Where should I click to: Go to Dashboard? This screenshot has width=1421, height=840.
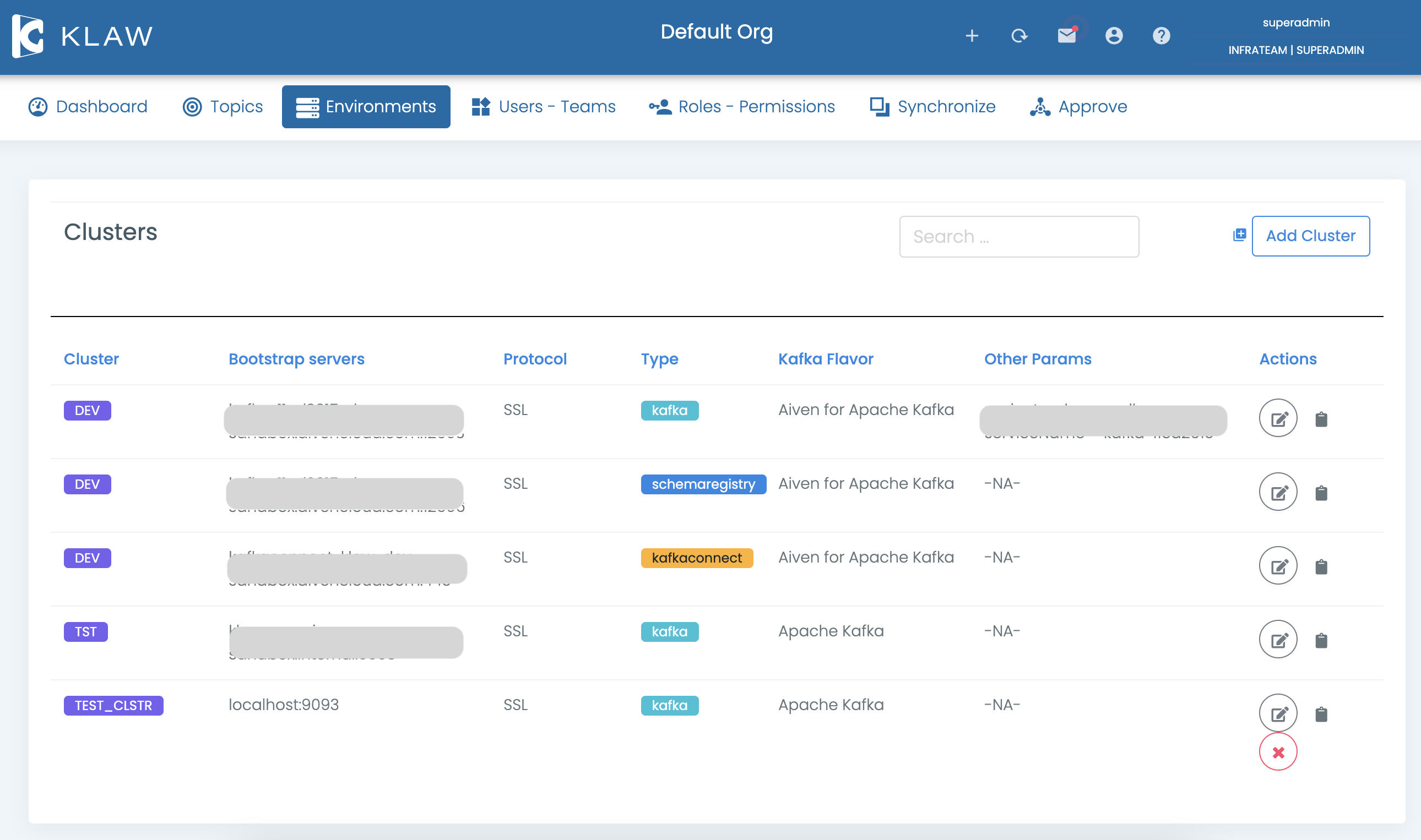click(x=88, y=106)
